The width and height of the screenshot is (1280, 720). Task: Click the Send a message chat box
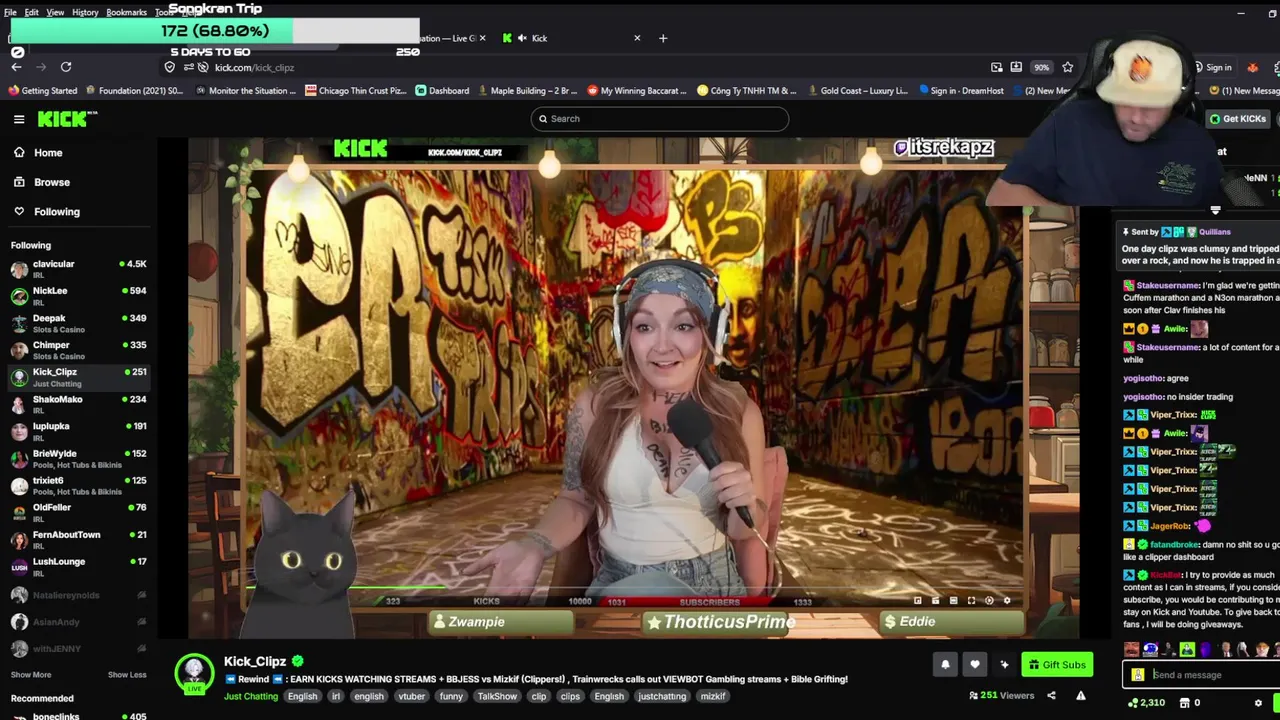1200,675
